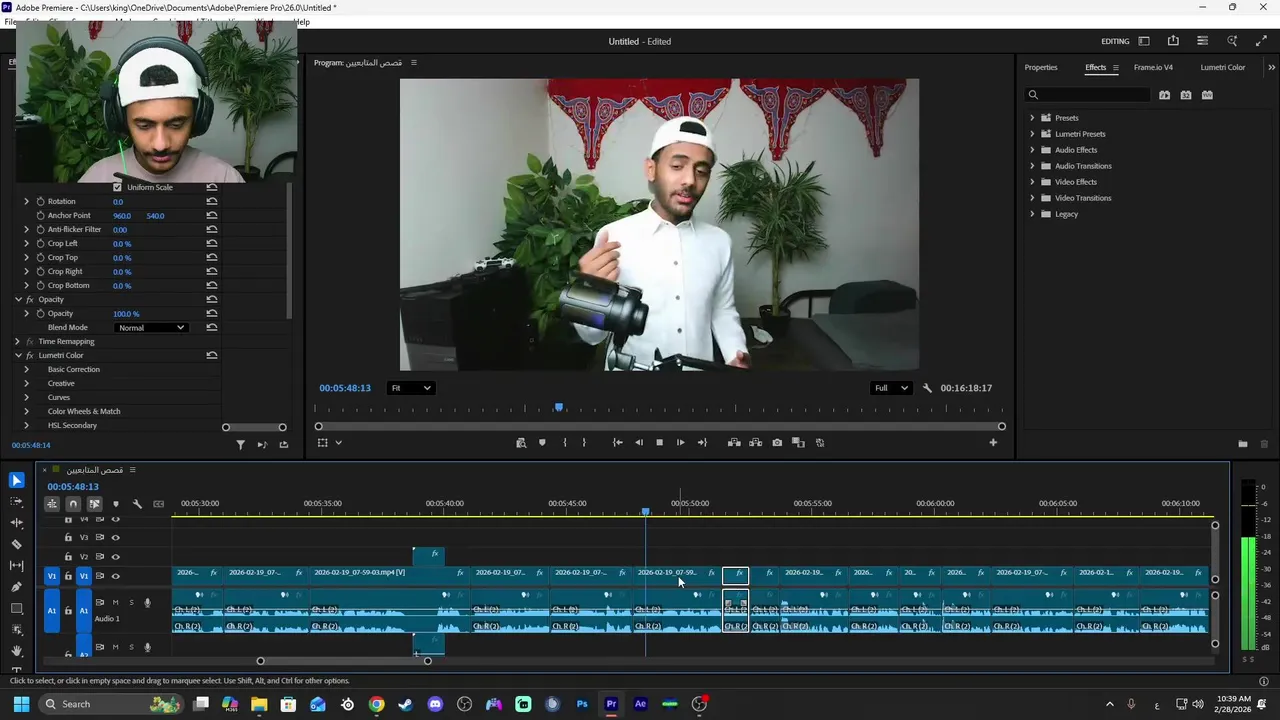Click YUV Effects filter icon
The height and width of the screenshot is (720, 1280).
[x=1207, y=95]
